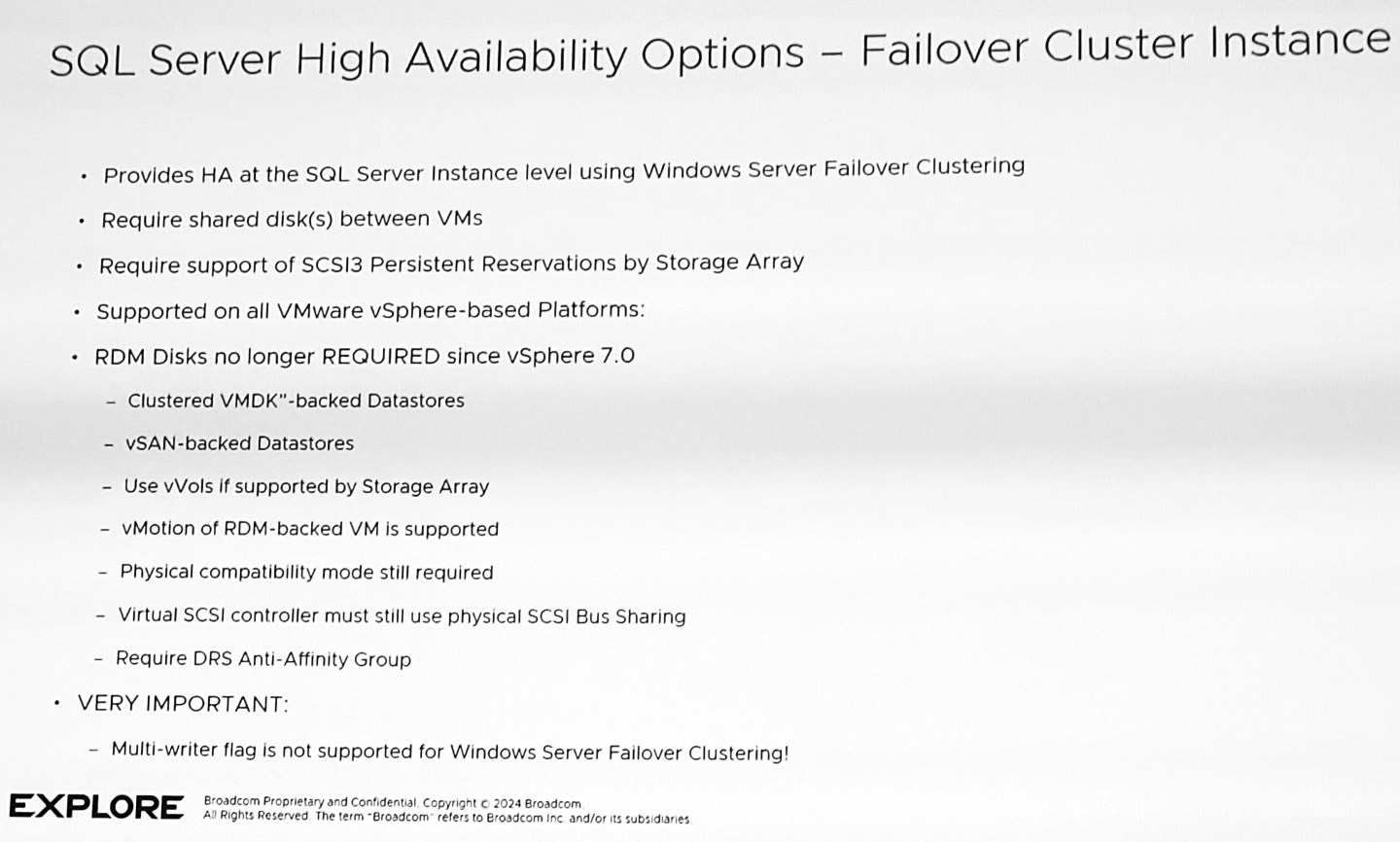Select the "Clustered VMDK-backed Datastores" sub-item
The width and height of the screenshot is (1400, 842).
click(296, 401)
